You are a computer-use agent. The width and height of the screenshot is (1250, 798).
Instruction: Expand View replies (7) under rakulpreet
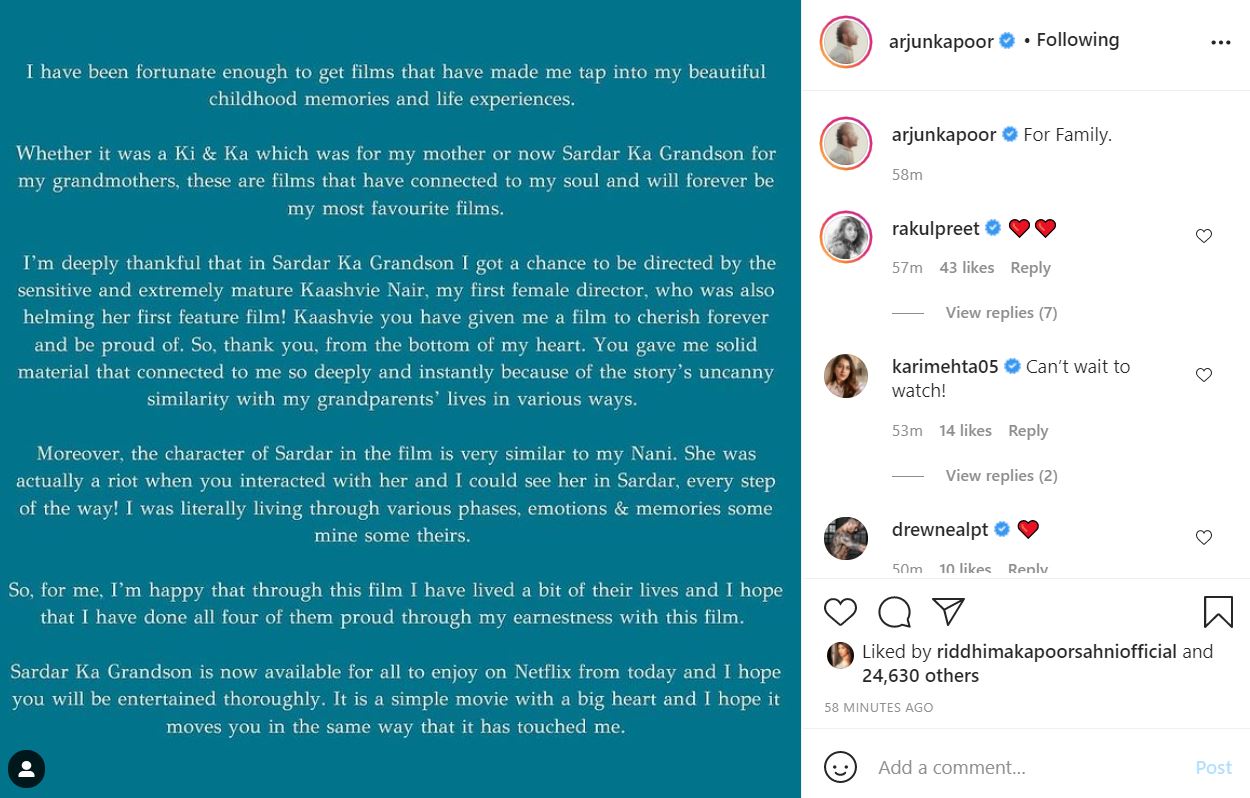click(1001, 312)
